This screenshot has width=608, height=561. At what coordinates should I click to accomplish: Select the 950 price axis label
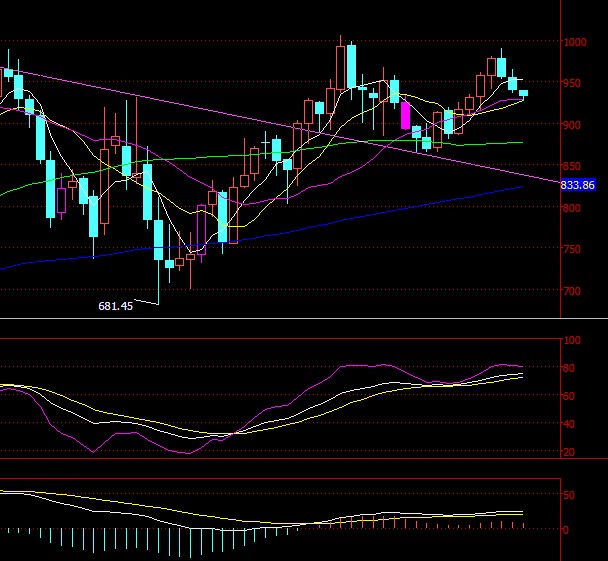(x=573, y=83)
